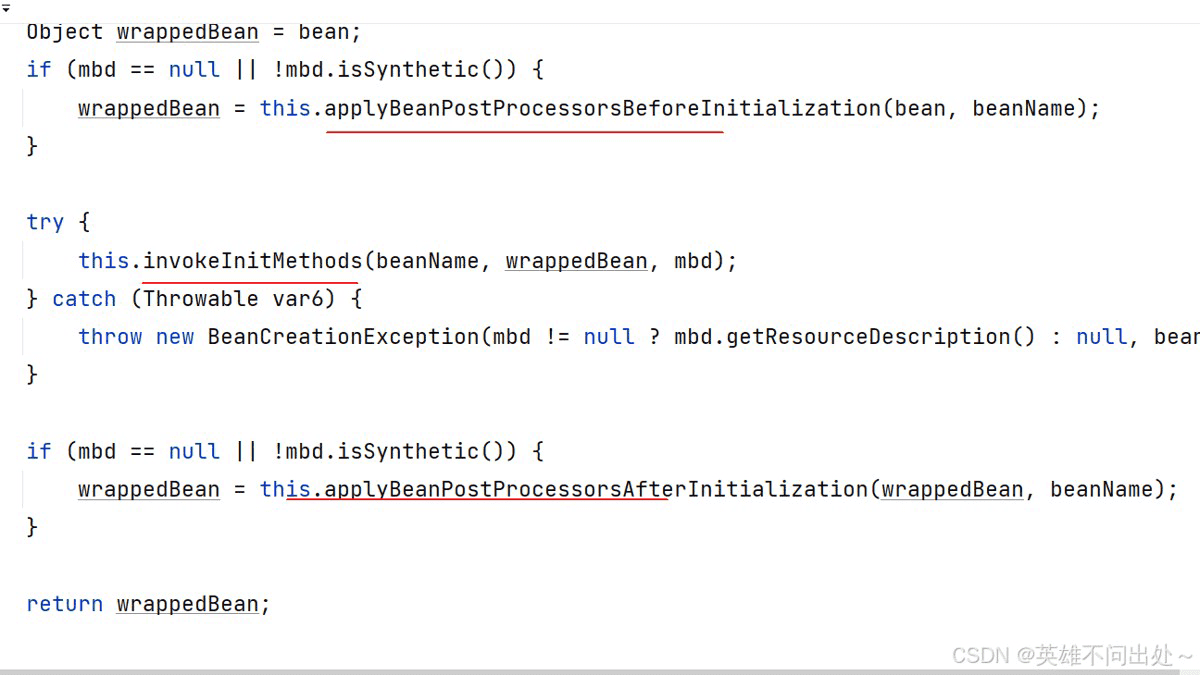Click the Throwable type in catch clause
This screenshot has height=675, width=1200.
tap(200, 299)
